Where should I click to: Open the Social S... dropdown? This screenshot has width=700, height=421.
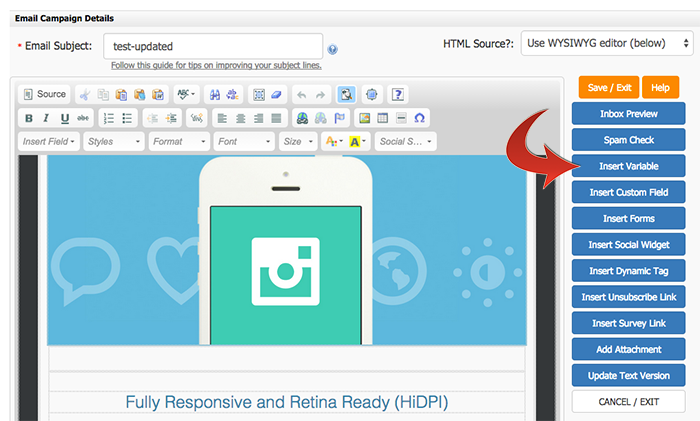[x=405, y=142]
